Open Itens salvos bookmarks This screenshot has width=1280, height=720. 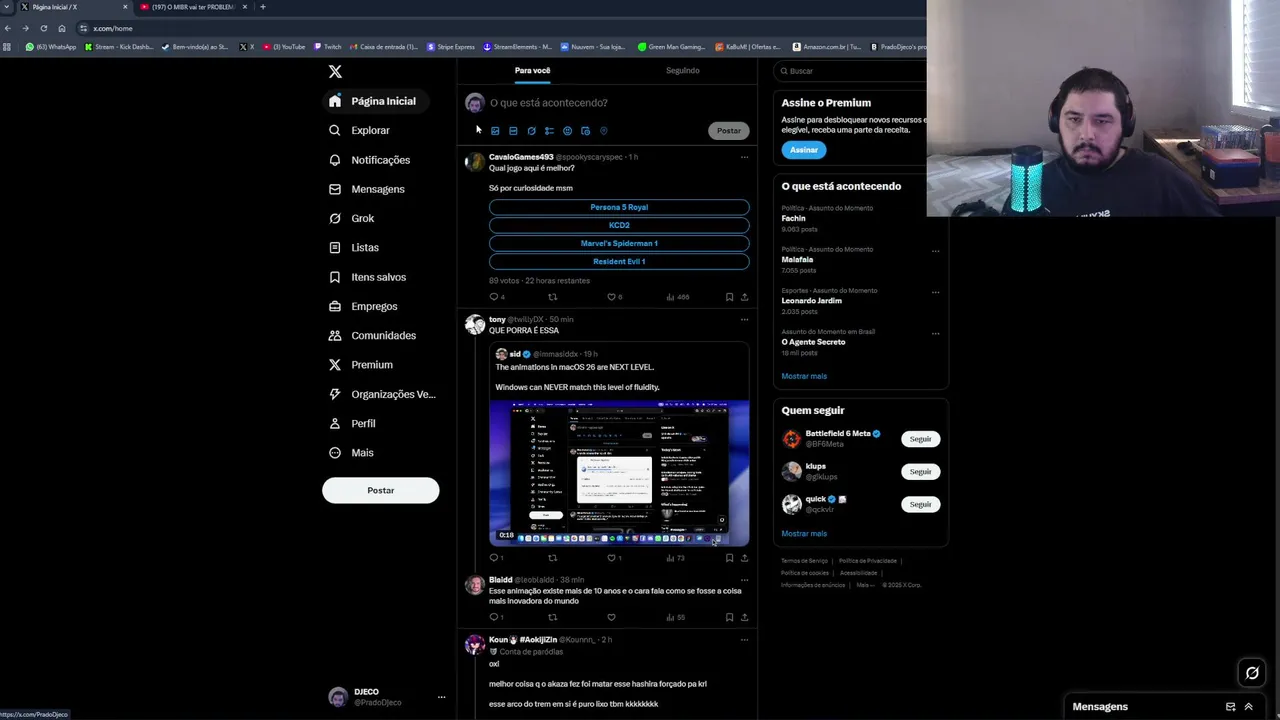tap(367, 277)
